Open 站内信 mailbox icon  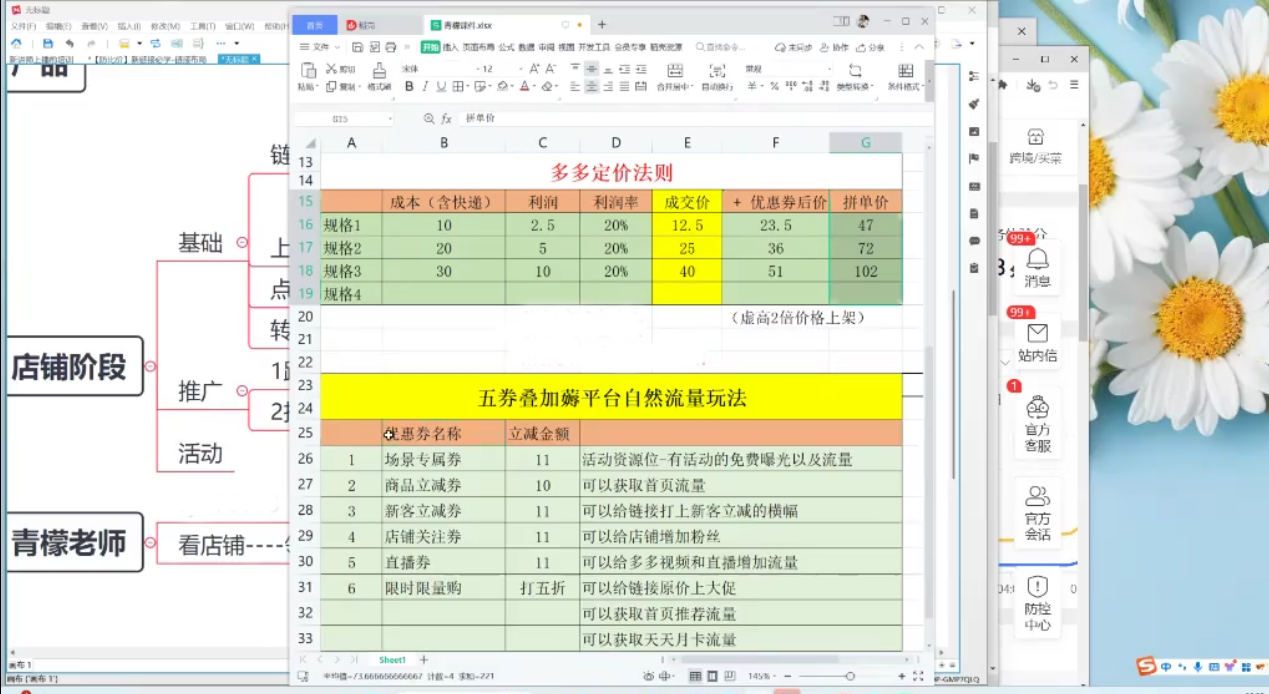coord(1037,340)
